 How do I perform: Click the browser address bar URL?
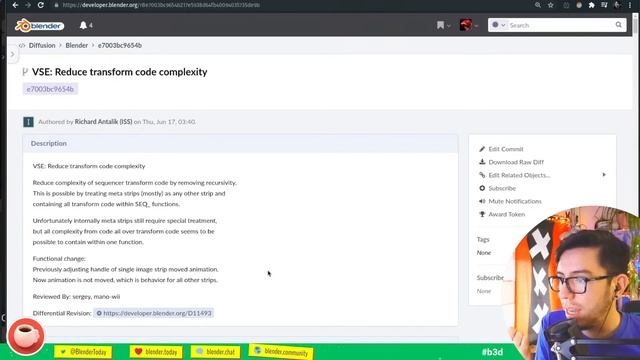tap(161, 5)
